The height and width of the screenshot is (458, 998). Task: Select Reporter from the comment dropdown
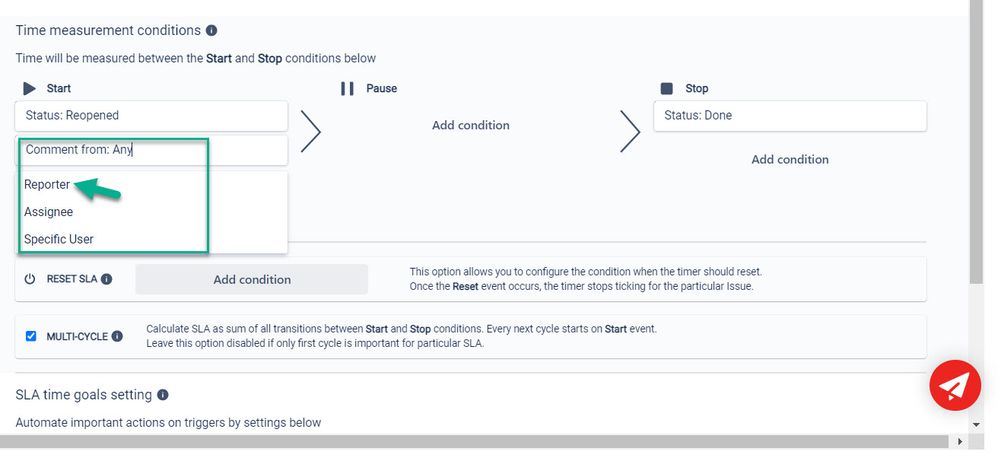(47, 185)
